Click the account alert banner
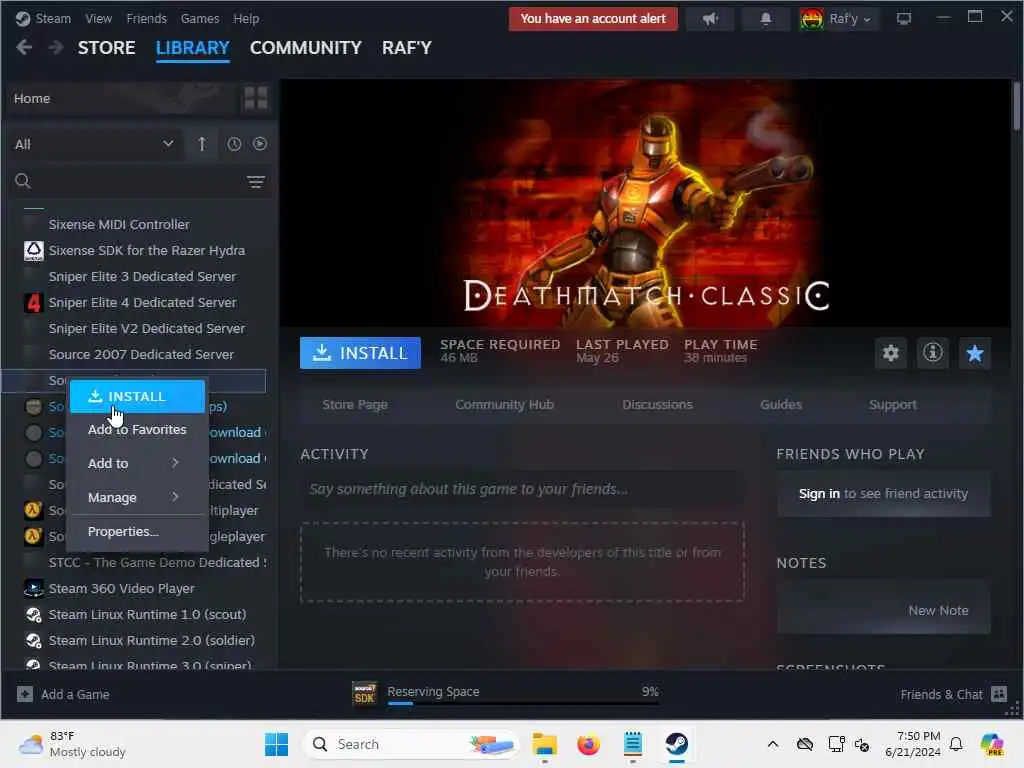 (593, 19)
